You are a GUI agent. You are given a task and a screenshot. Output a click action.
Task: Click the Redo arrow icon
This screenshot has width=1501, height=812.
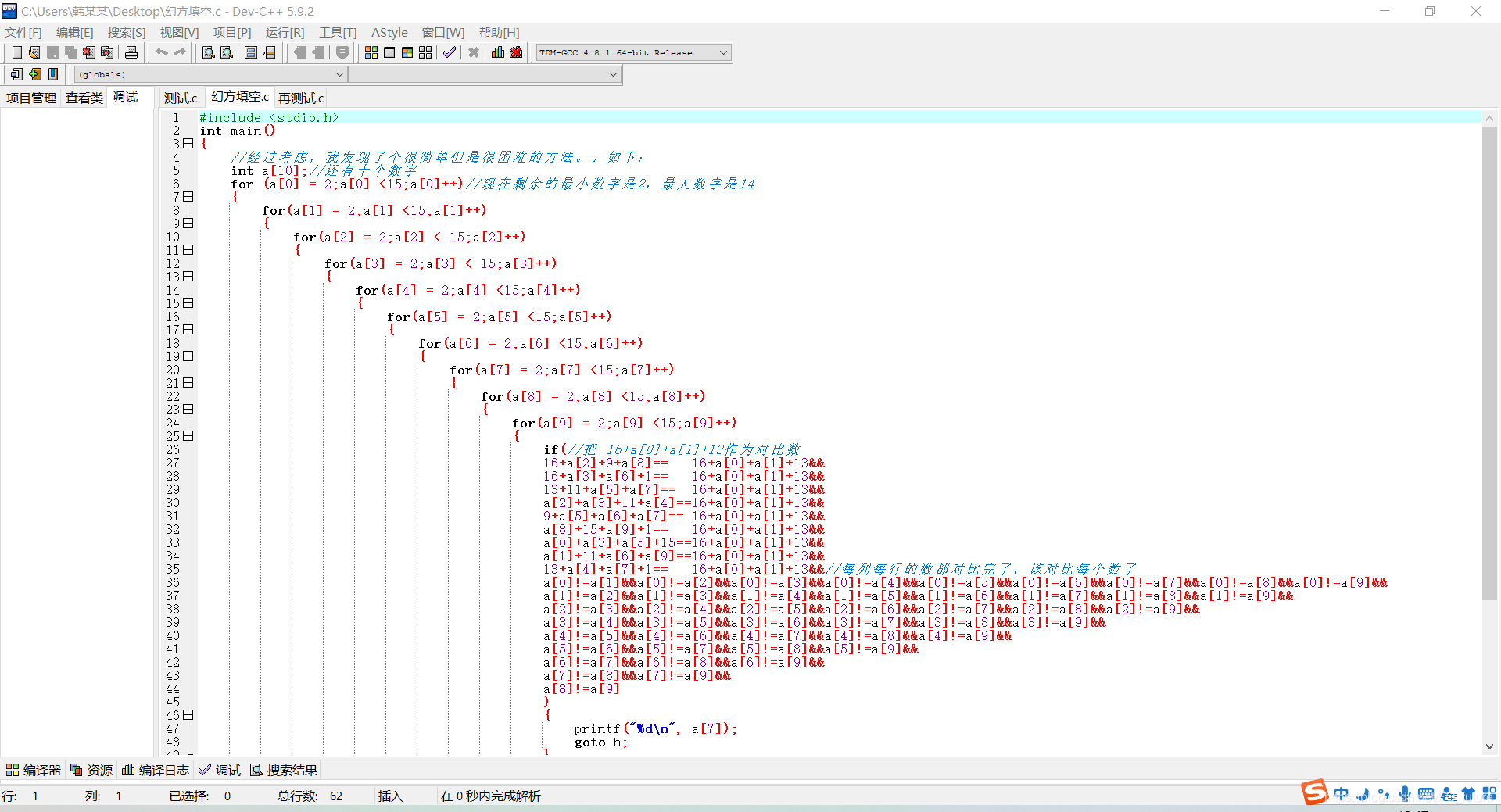click(x=179, y=52)
